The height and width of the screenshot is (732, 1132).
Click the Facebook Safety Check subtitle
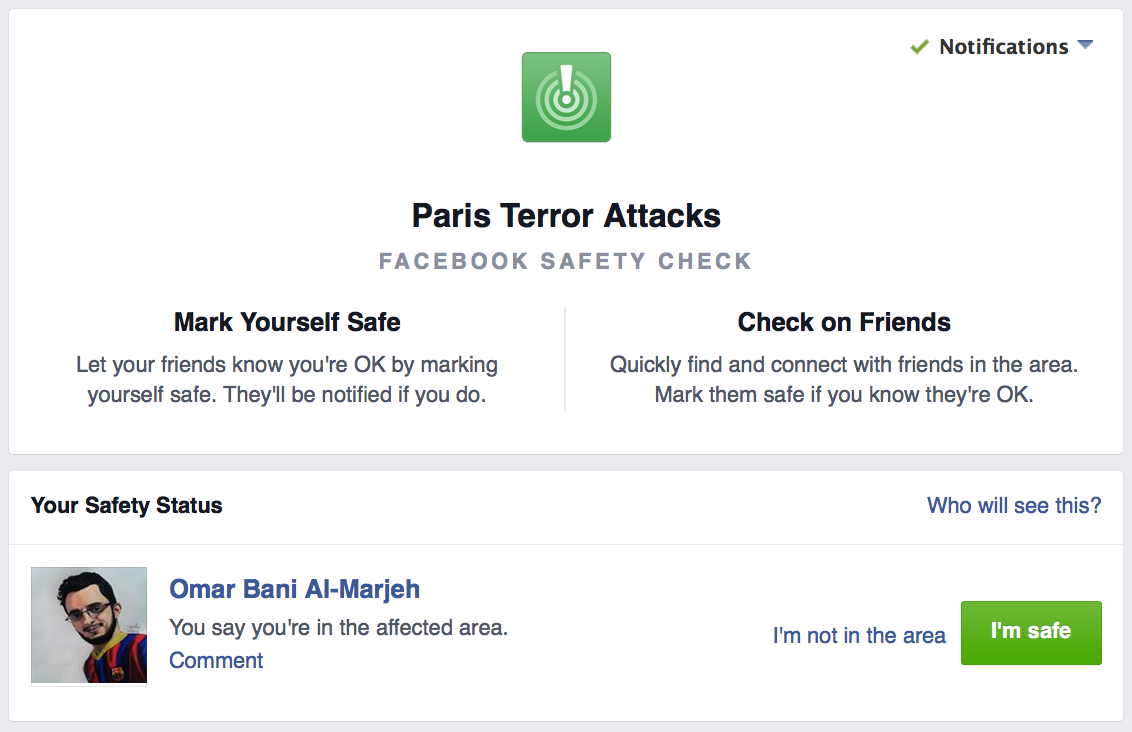566,262
